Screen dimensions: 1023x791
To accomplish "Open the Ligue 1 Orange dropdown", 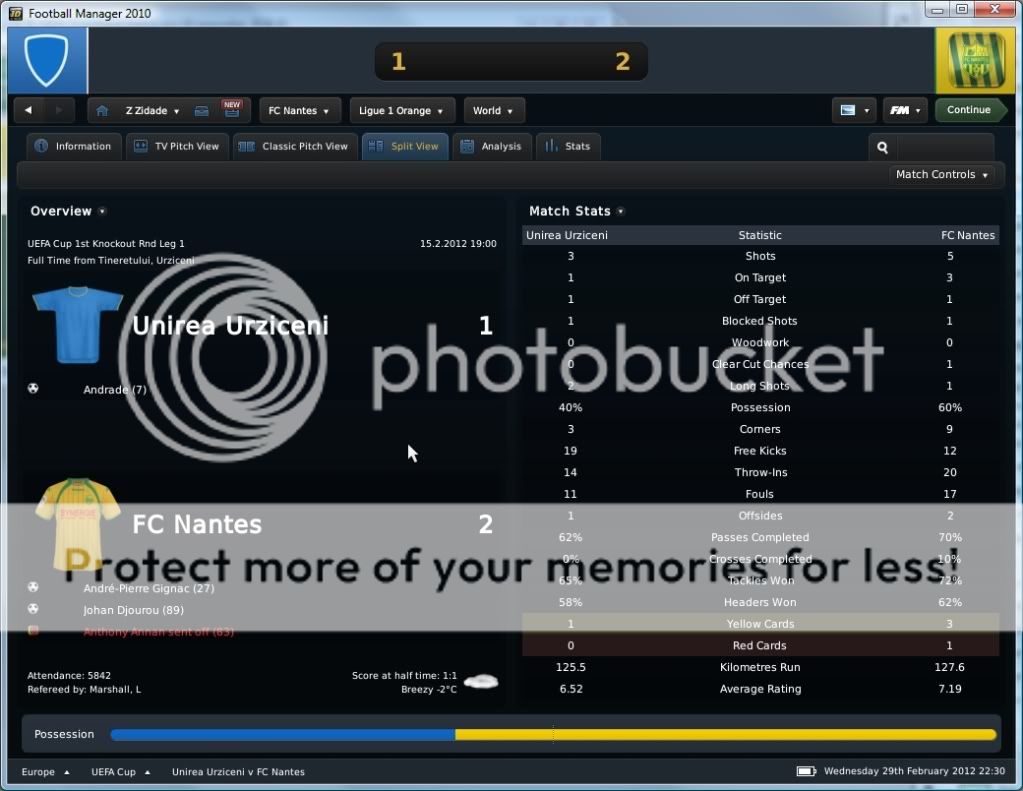I will tap(402, 111).
